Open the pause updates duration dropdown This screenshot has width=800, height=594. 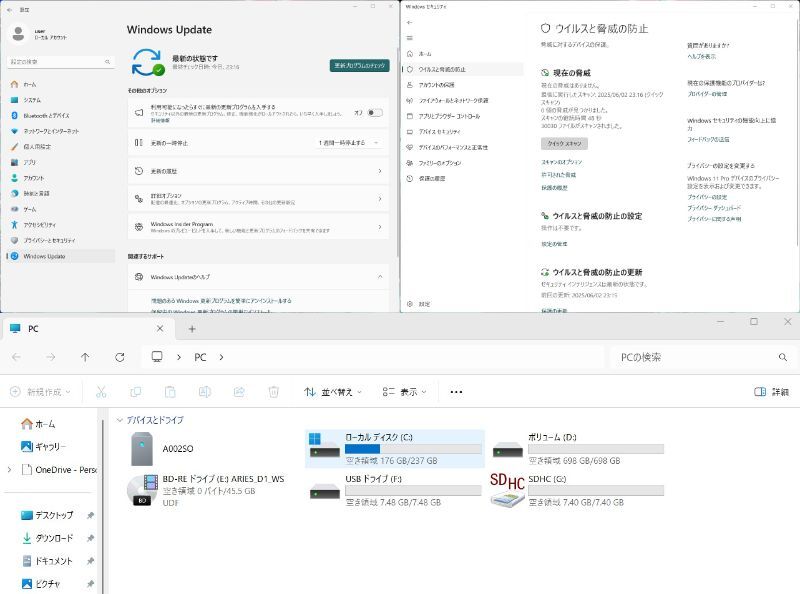tap(349, 143)
